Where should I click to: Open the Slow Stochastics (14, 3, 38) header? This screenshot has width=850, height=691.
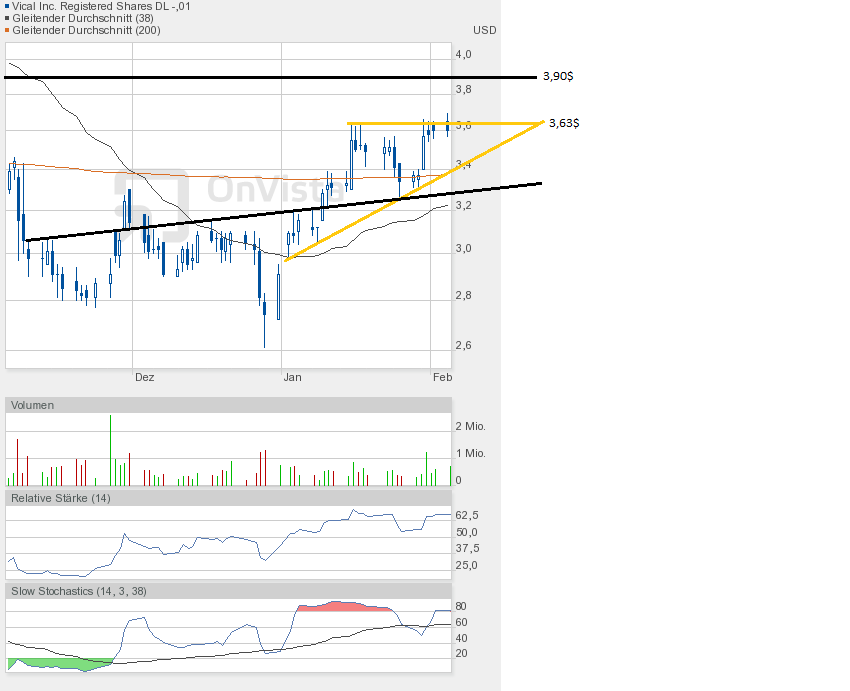79,591
